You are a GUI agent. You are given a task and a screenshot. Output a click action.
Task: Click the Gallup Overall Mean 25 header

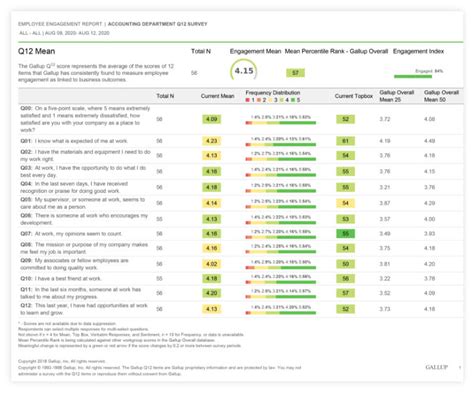(x=397, y=96)
